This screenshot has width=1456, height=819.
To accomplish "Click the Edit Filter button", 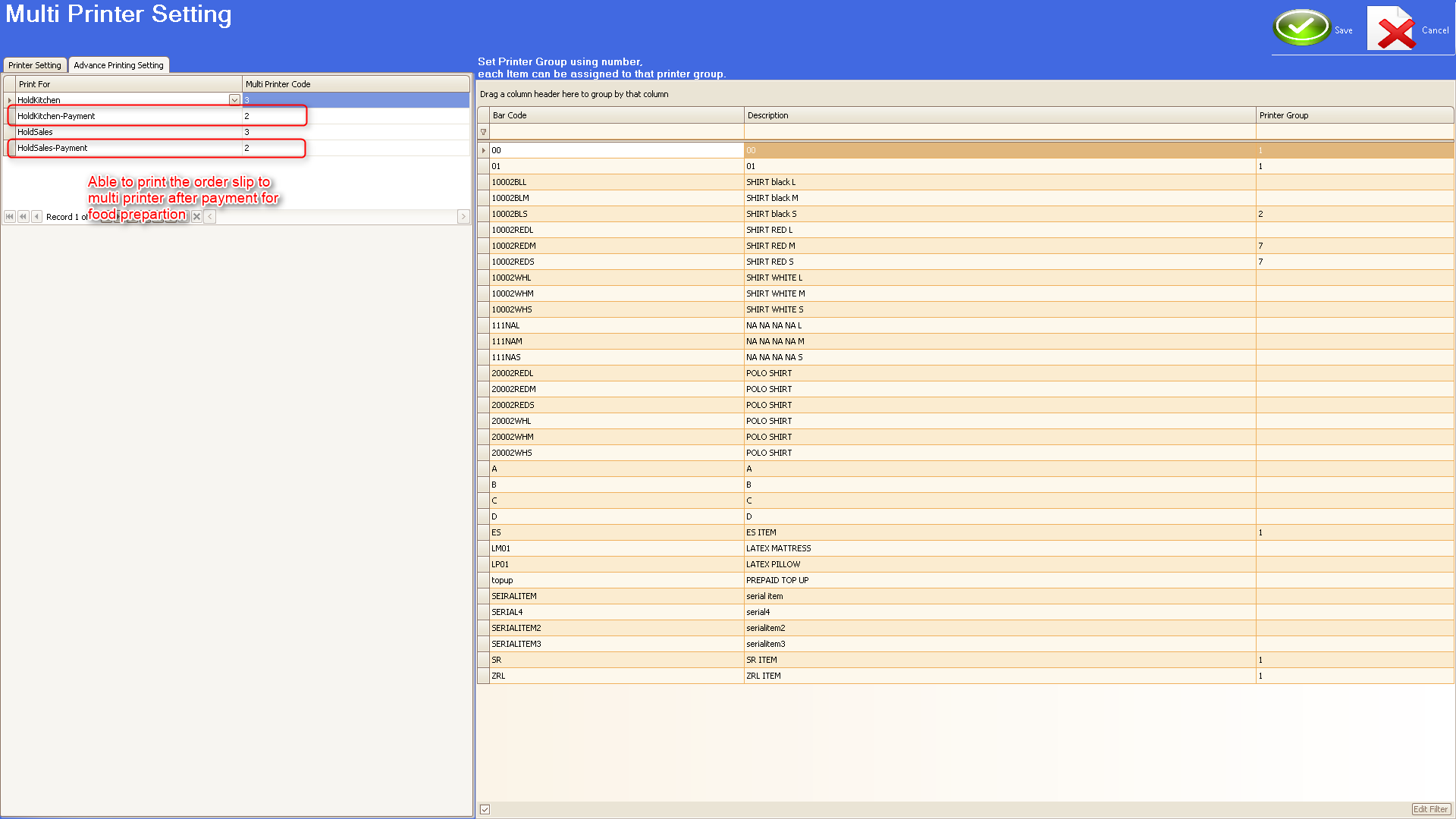I will click(1430, 809).
